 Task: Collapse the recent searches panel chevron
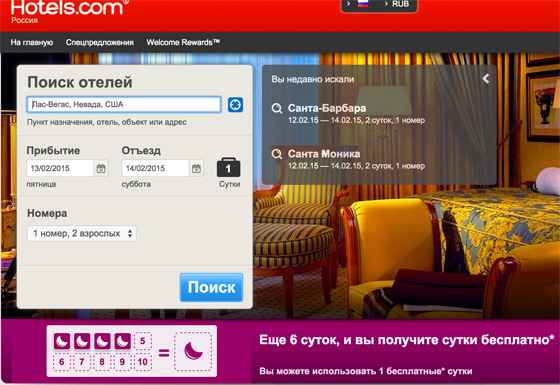tap(486, 79)
